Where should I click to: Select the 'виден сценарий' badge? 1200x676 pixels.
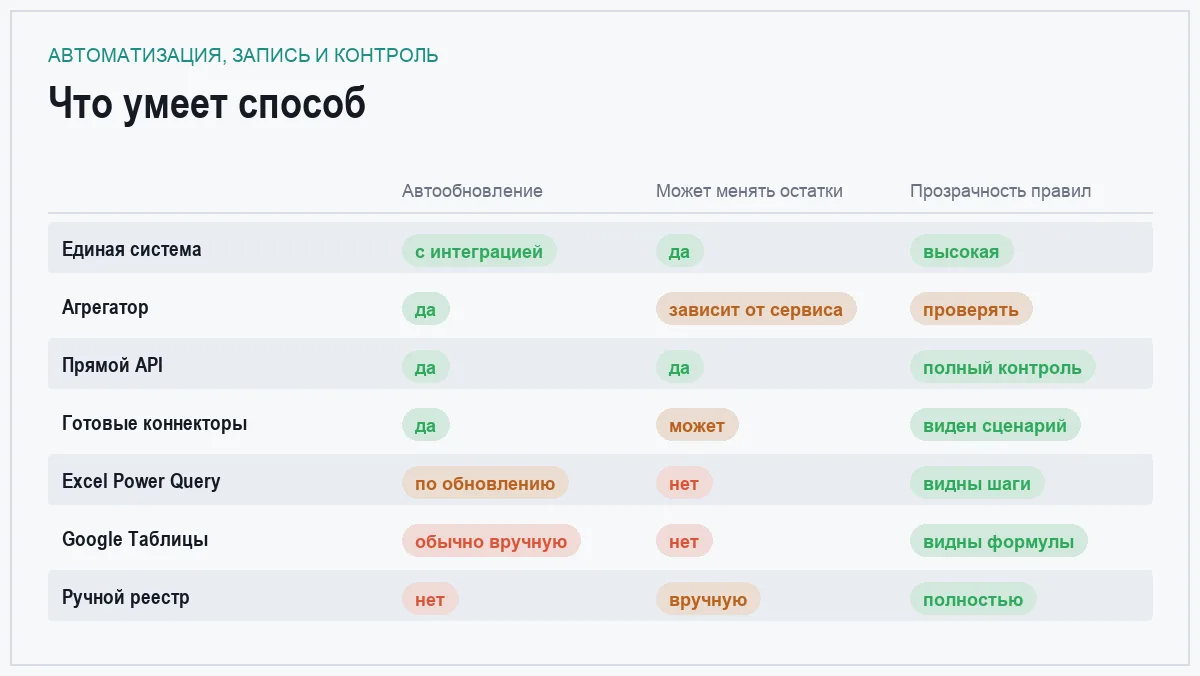[995, 425]
